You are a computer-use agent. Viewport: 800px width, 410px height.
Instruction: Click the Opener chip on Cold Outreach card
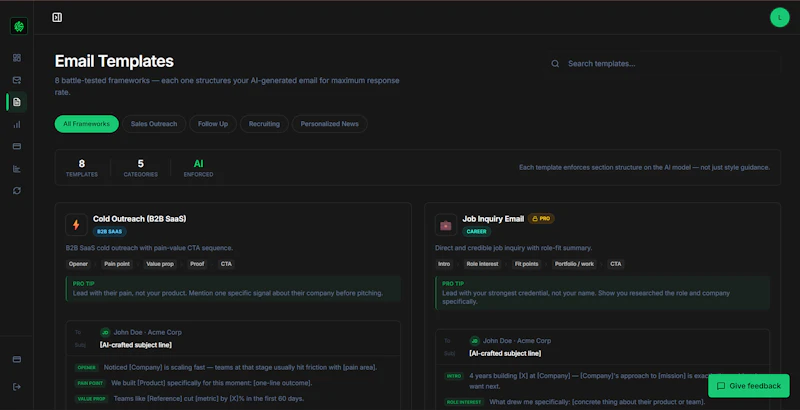click(78, 264)
